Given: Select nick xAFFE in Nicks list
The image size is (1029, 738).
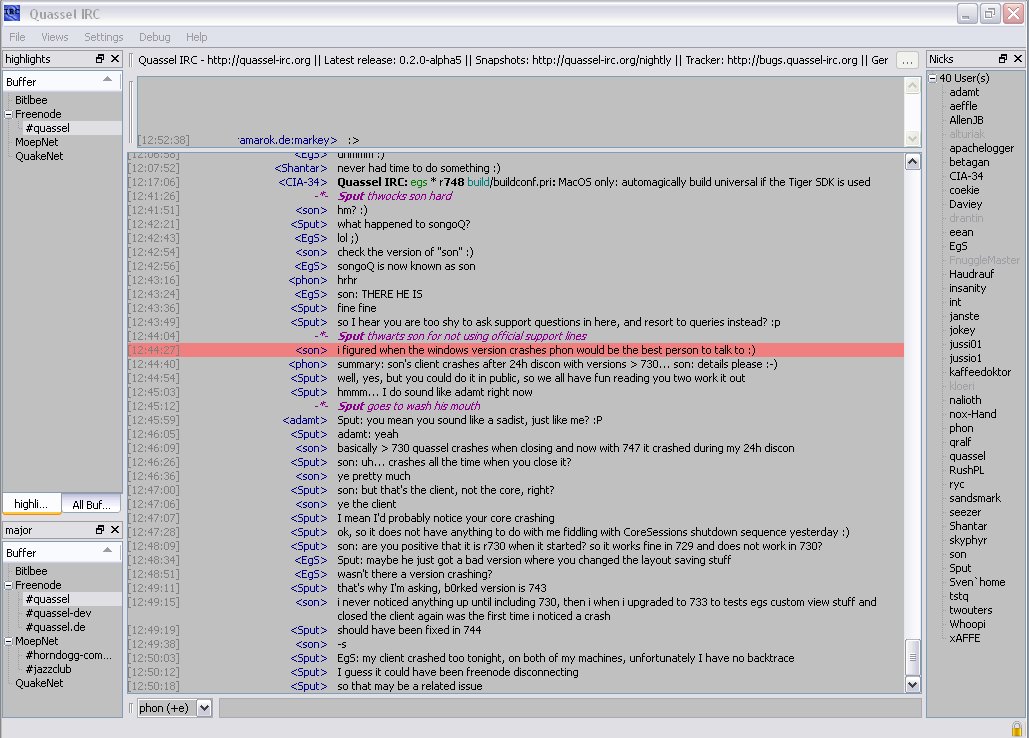Looking at the screenshot, I should click(964, 638).
